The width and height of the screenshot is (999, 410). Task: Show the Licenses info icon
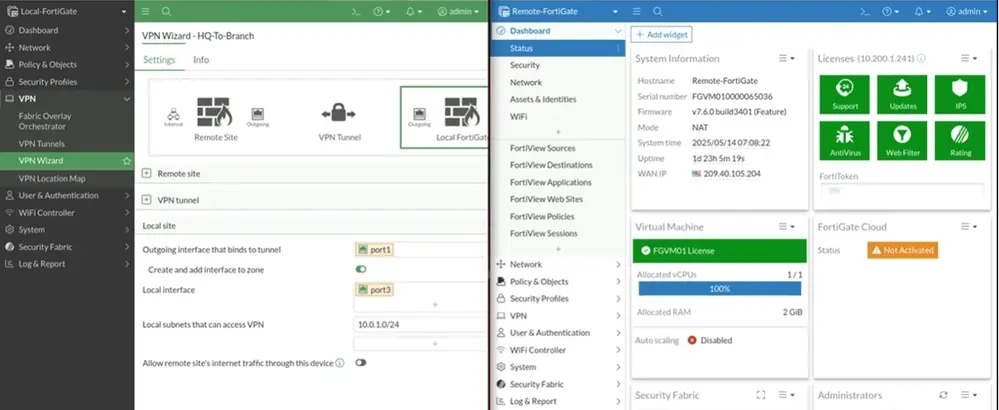click(921, 59)
